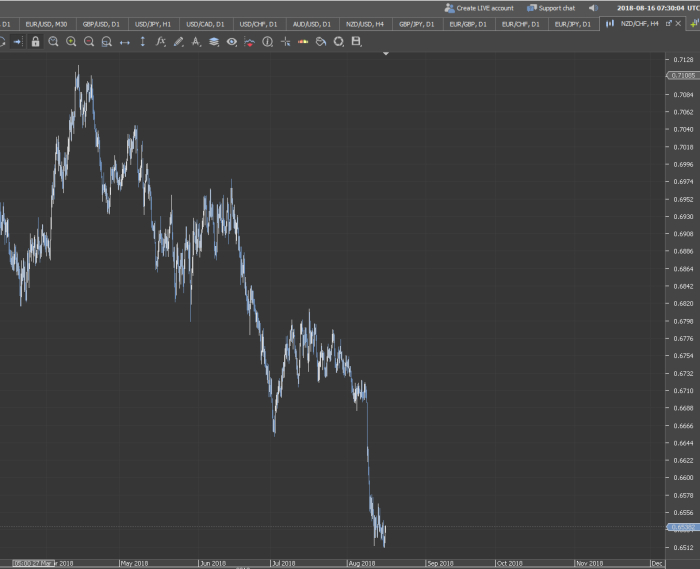Click the vertical stretch arrows icon

pos(142,42)
